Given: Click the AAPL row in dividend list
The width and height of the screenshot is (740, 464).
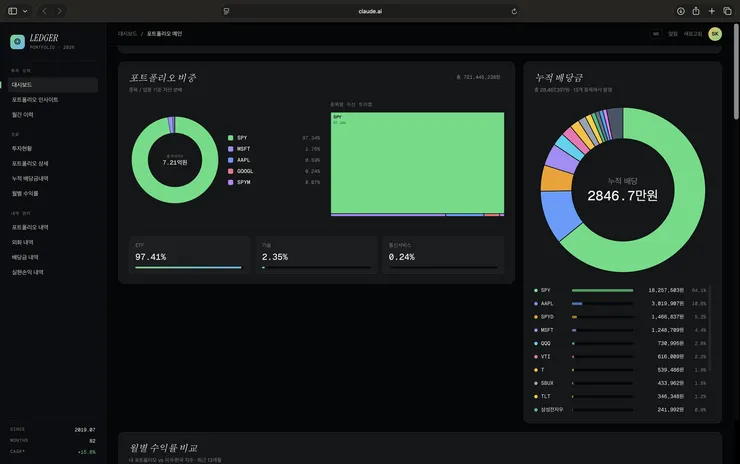Looking at the screenshot, I should (x=620, y=304).
